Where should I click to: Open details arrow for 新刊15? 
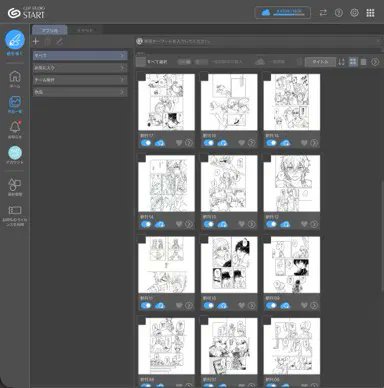(x=314, y=143)
